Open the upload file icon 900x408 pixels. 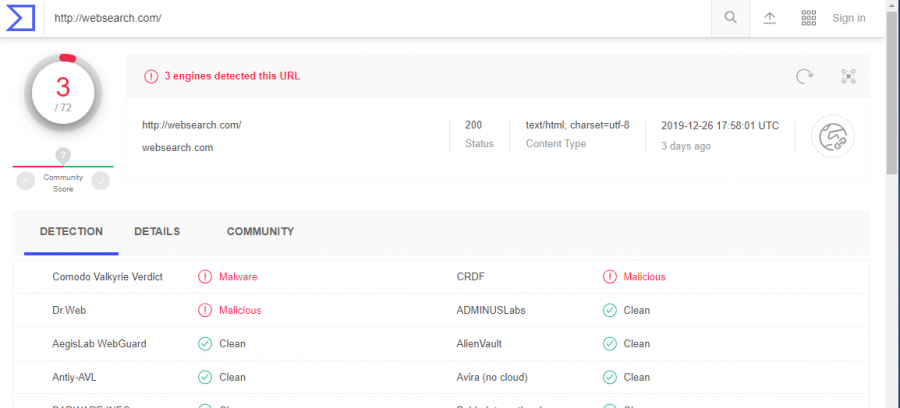pos(769,18)
